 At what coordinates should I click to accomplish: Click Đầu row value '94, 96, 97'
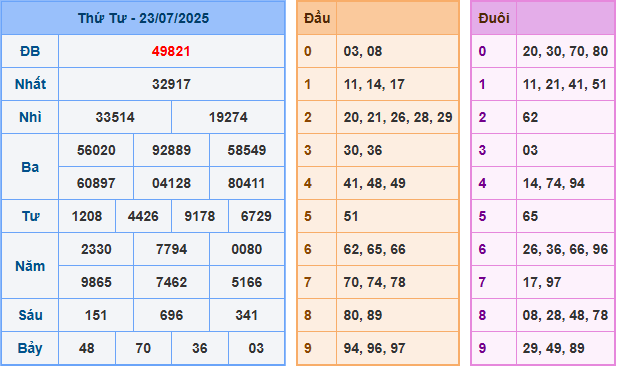(374, 348)
